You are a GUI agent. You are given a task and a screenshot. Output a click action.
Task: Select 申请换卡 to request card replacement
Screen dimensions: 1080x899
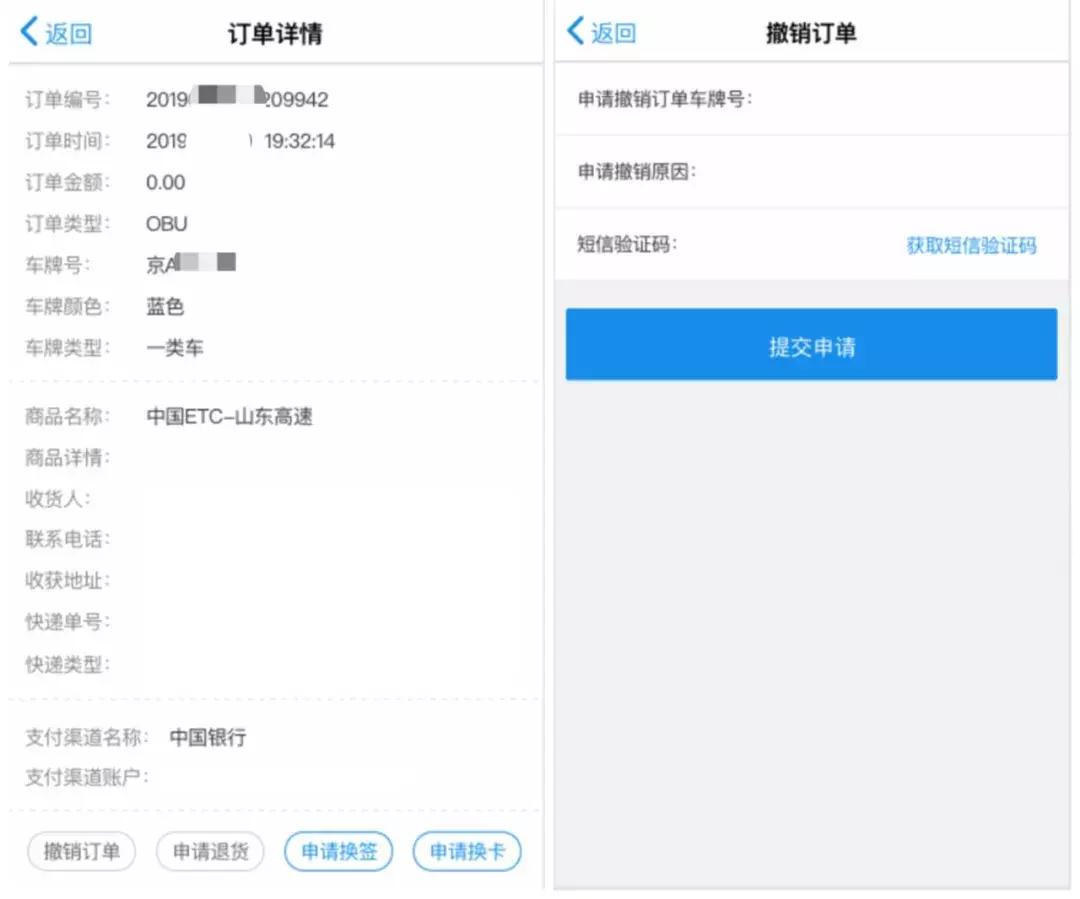pos(466,851)
